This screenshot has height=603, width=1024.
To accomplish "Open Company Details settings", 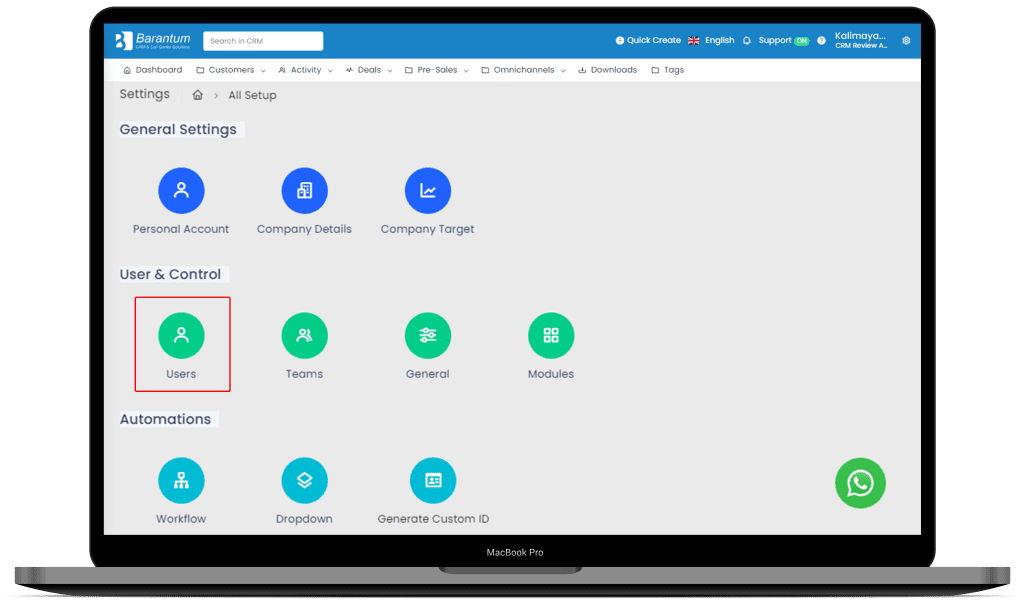I will [x=304, y=190].
